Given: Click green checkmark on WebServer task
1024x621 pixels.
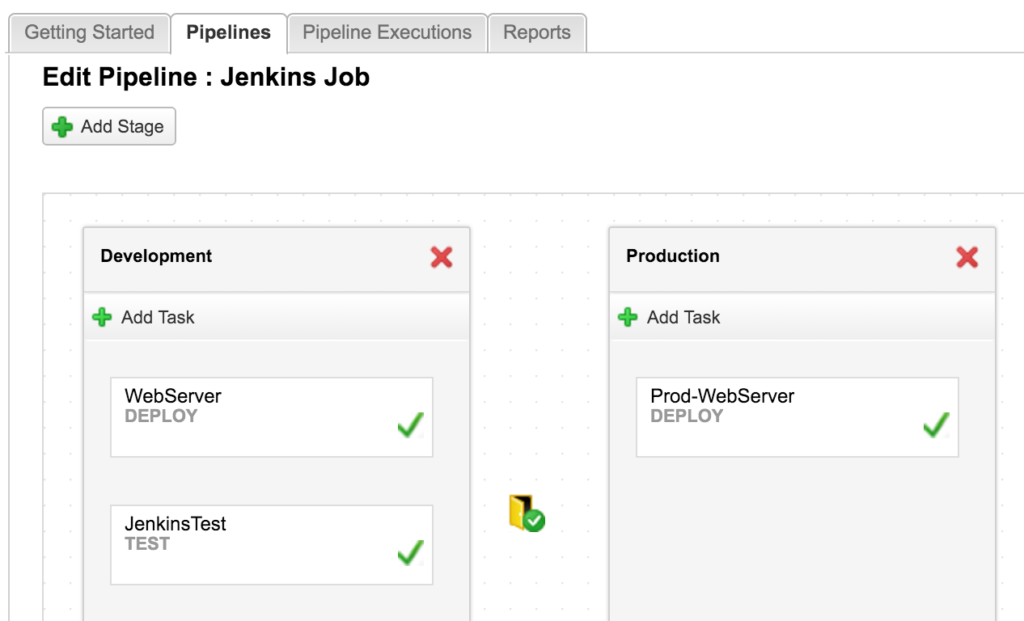Looking at the screenshot, I should click(410, 426).
